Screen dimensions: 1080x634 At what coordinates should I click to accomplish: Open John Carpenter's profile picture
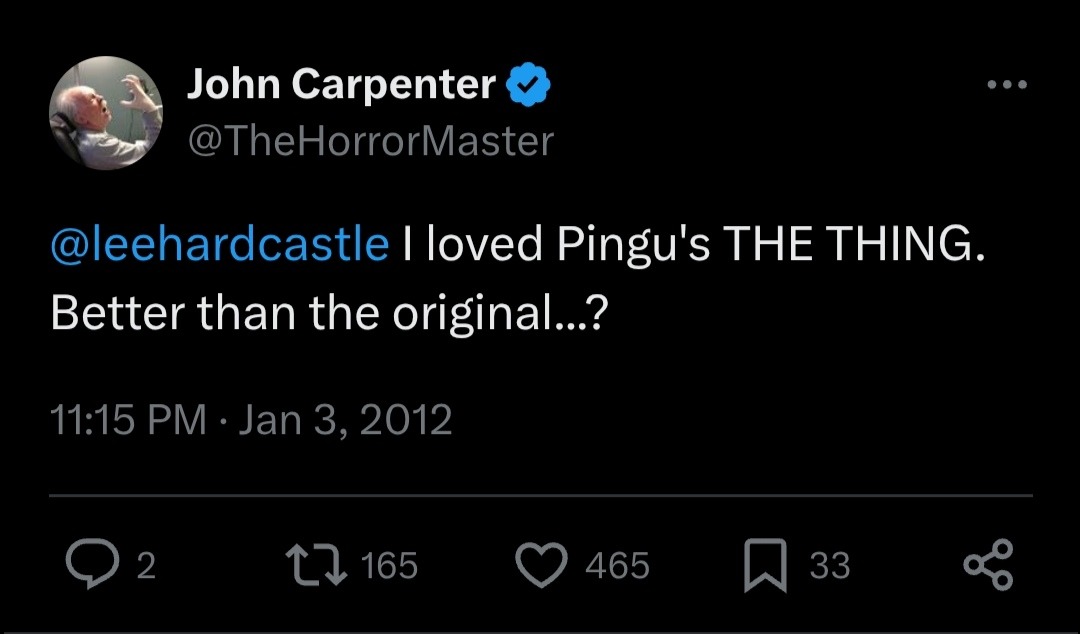tap(105, 112)
